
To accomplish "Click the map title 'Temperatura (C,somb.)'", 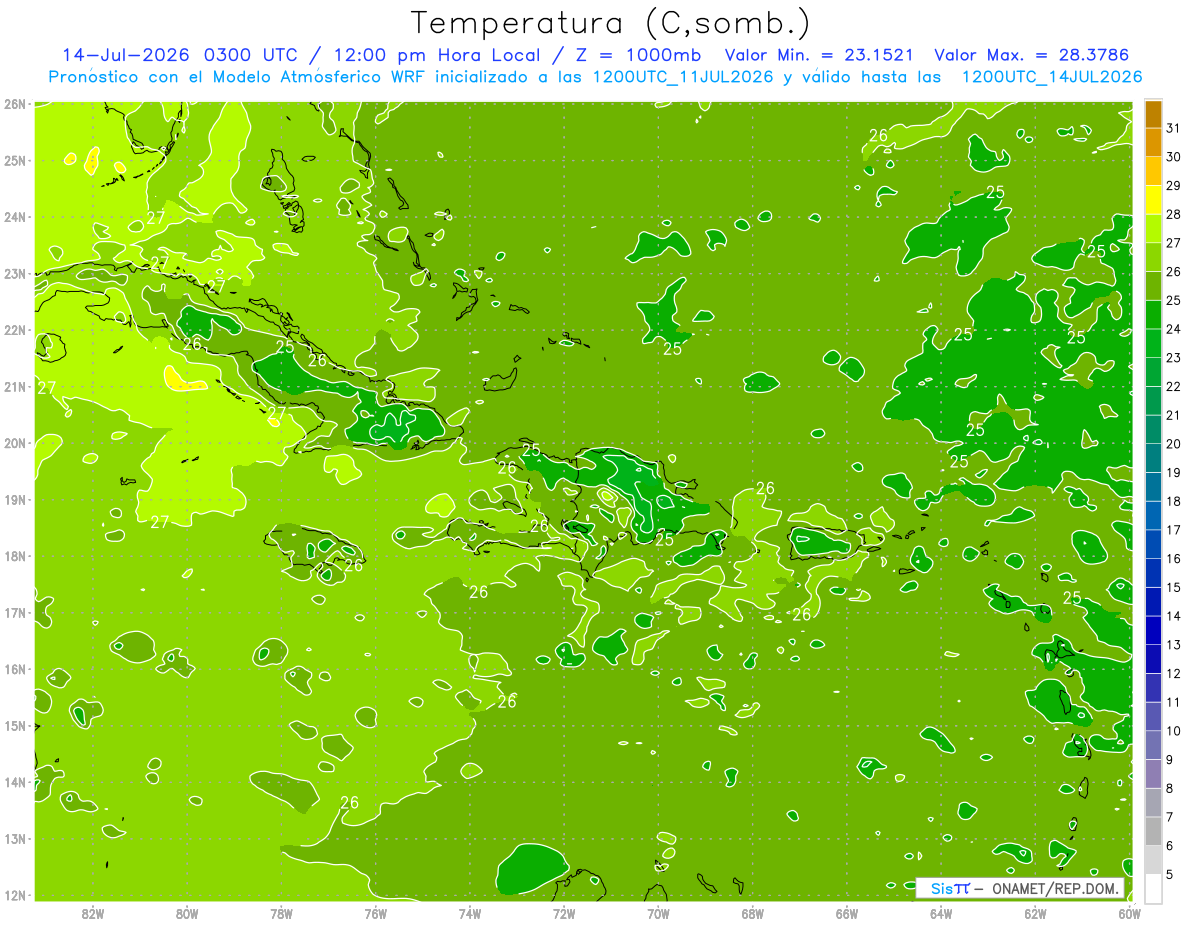I will (x=610, y=23).
